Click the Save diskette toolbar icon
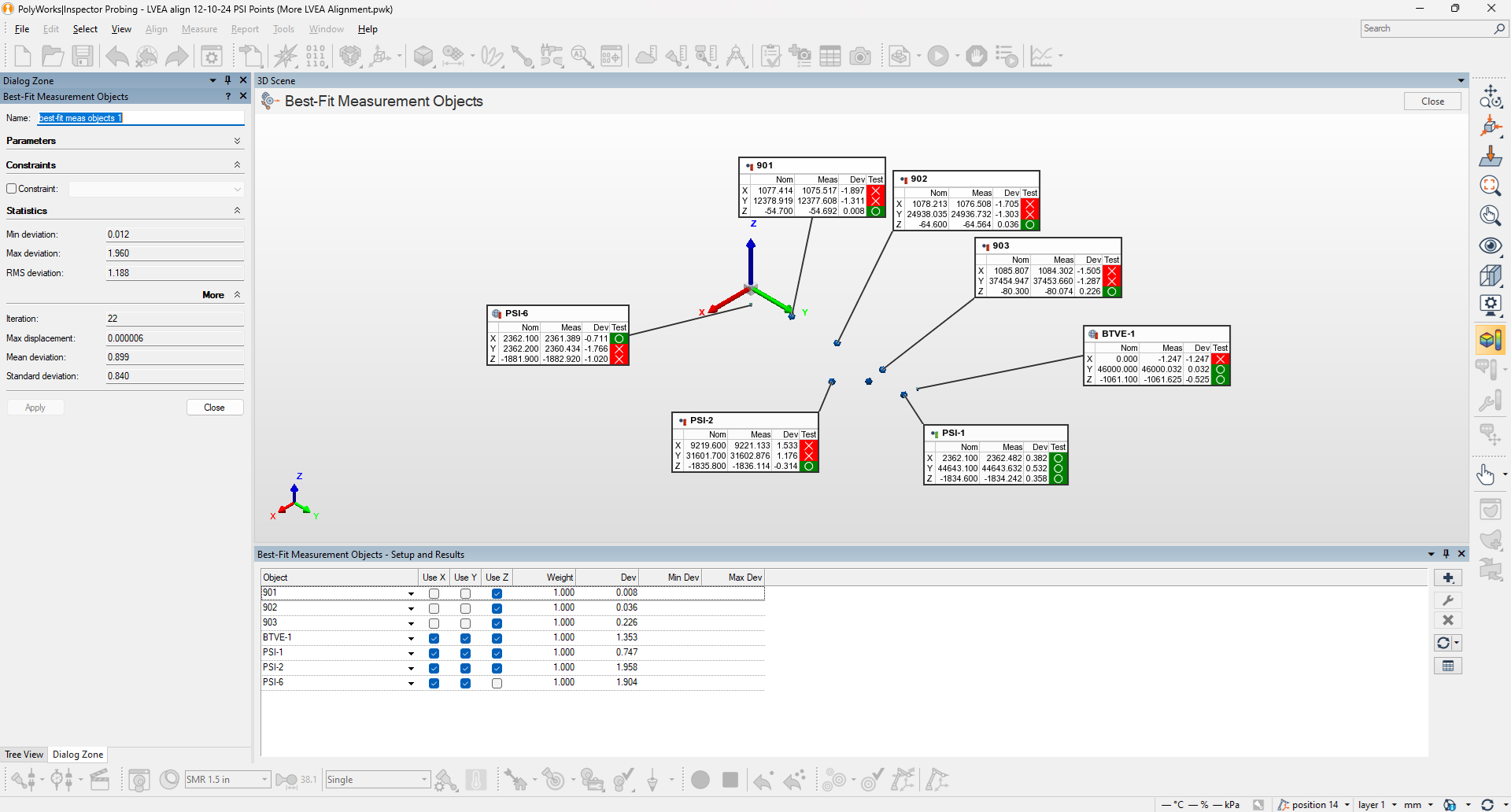Image resolution: width=1511 pixels, height=812 pixels. point(83,56)
